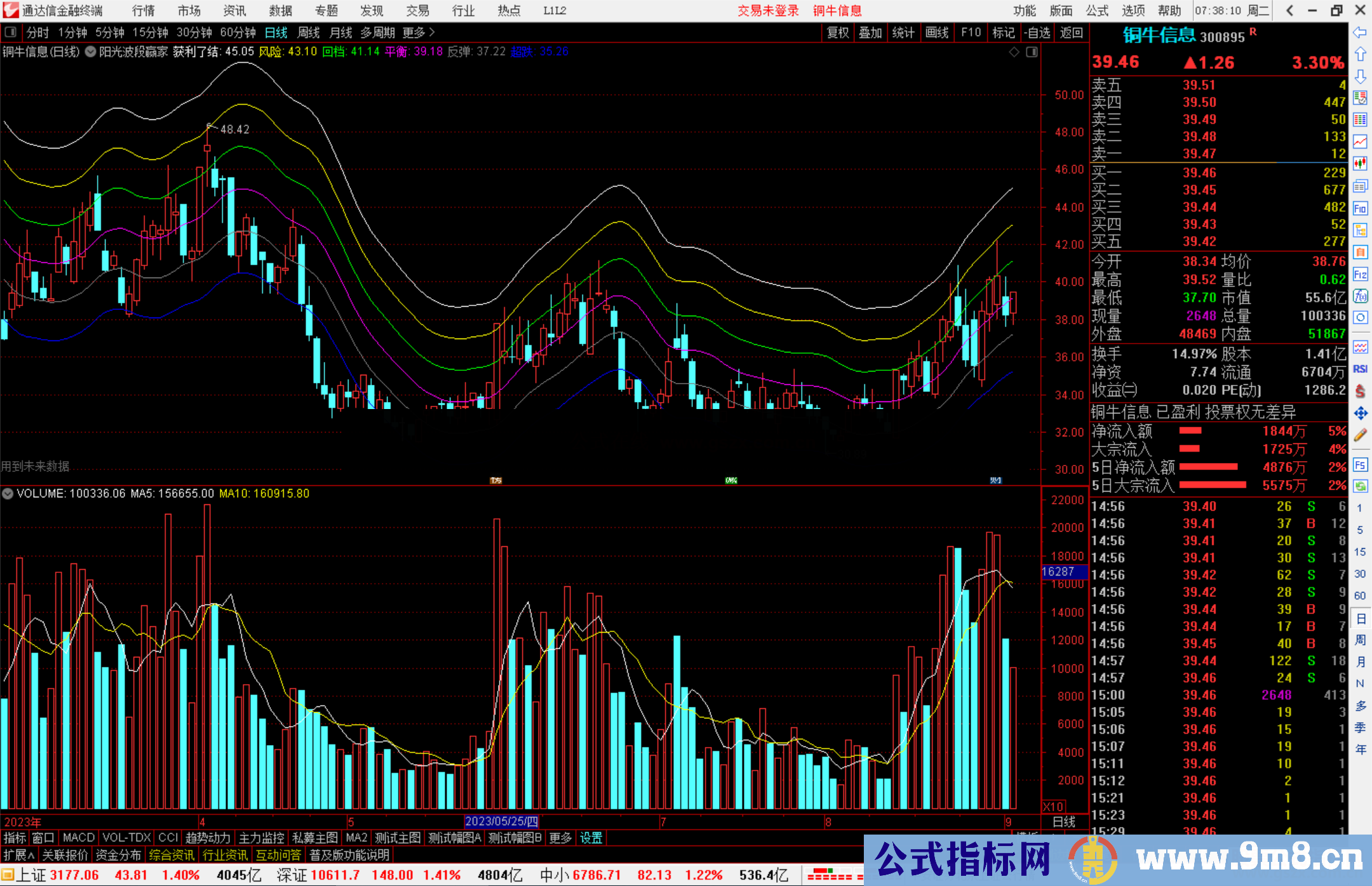
Task: Open the 扩展 expander at bottom left
Action: click(x=19, y=855)
